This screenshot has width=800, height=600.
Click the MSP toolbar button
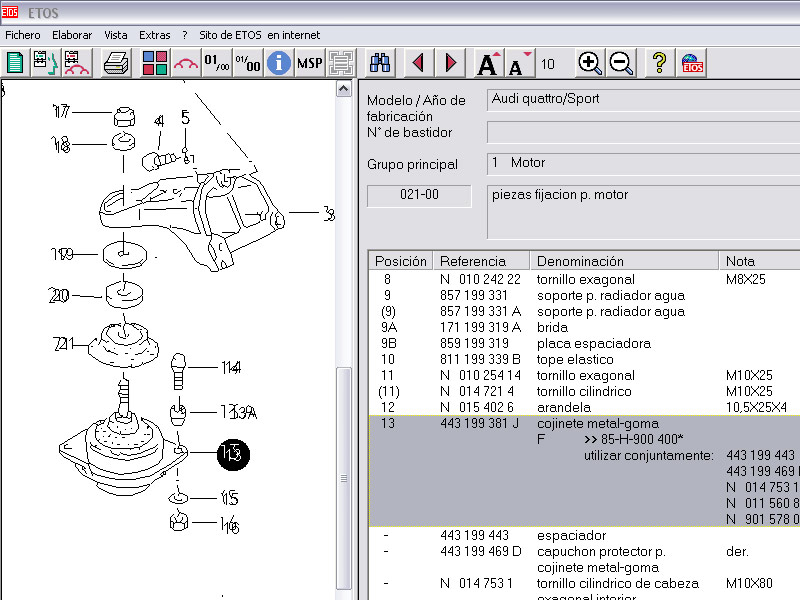[x=309, y=63]
